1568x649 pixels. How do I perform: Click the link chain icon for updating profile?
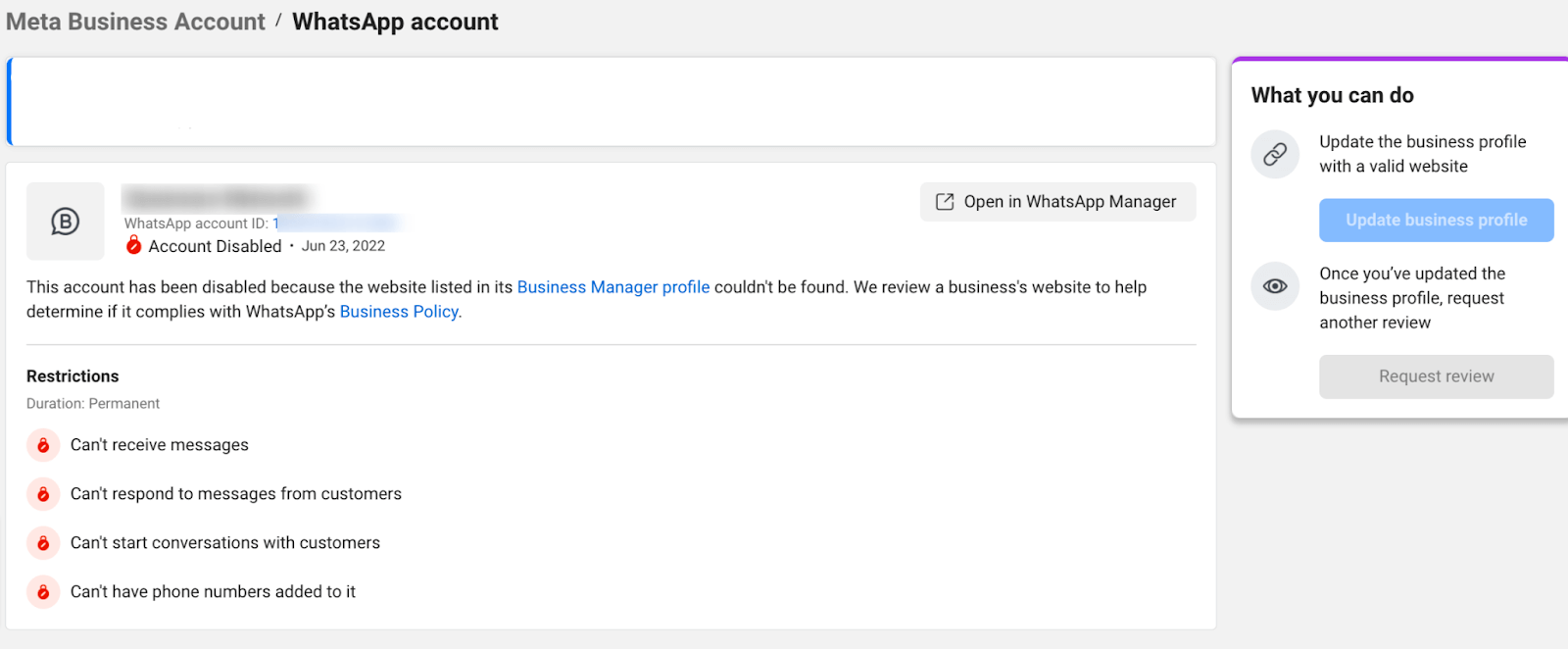pyautogui.click(x=1275, y=154)
